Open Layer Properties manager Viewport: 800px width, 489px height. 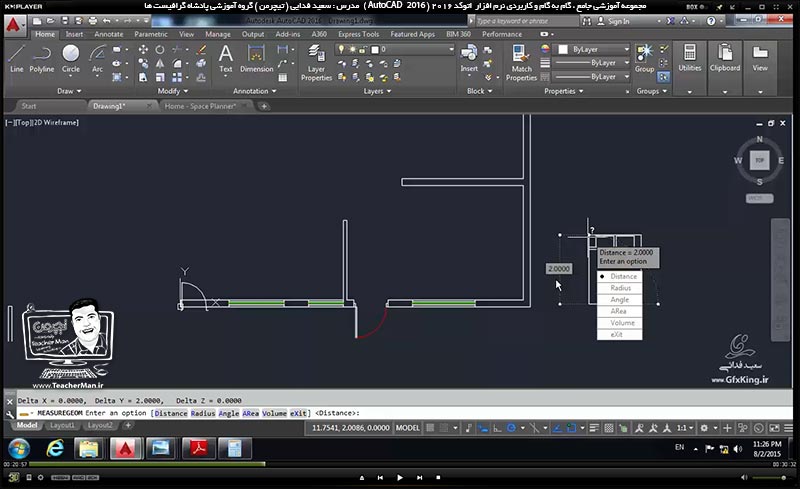[x=316, y=63]
